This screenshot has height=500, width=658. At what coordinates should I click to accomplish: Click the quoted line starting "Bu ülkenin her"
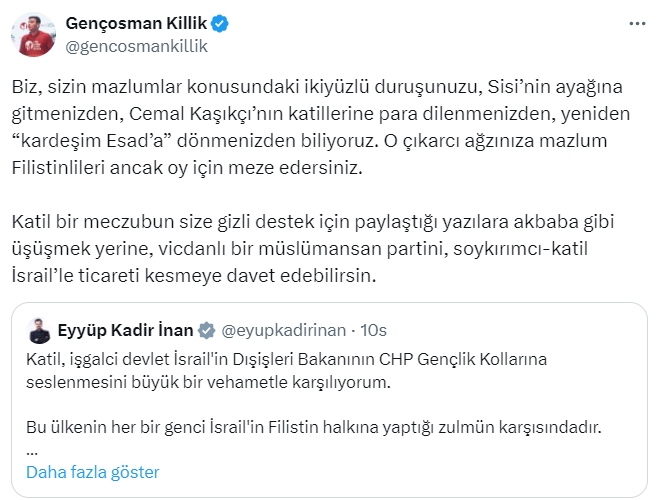312,427
